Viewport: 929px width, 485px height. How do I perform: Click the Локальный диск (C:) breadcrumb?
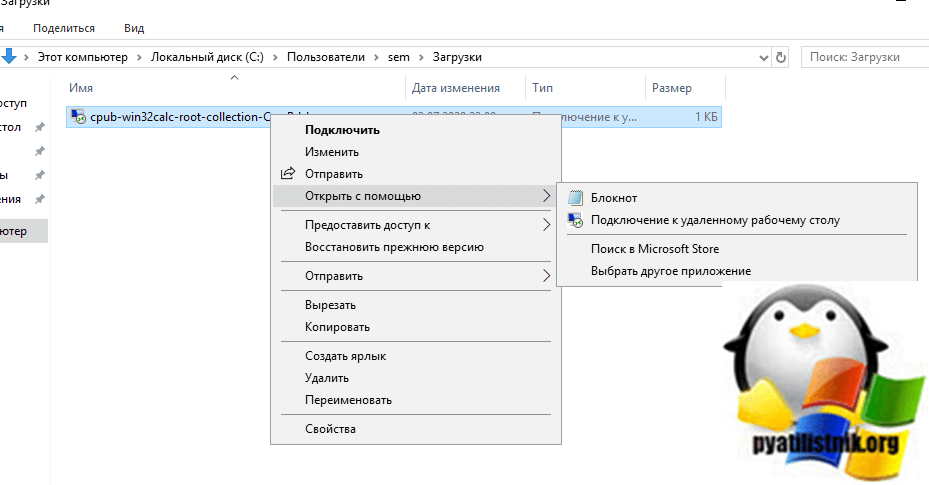206,58
